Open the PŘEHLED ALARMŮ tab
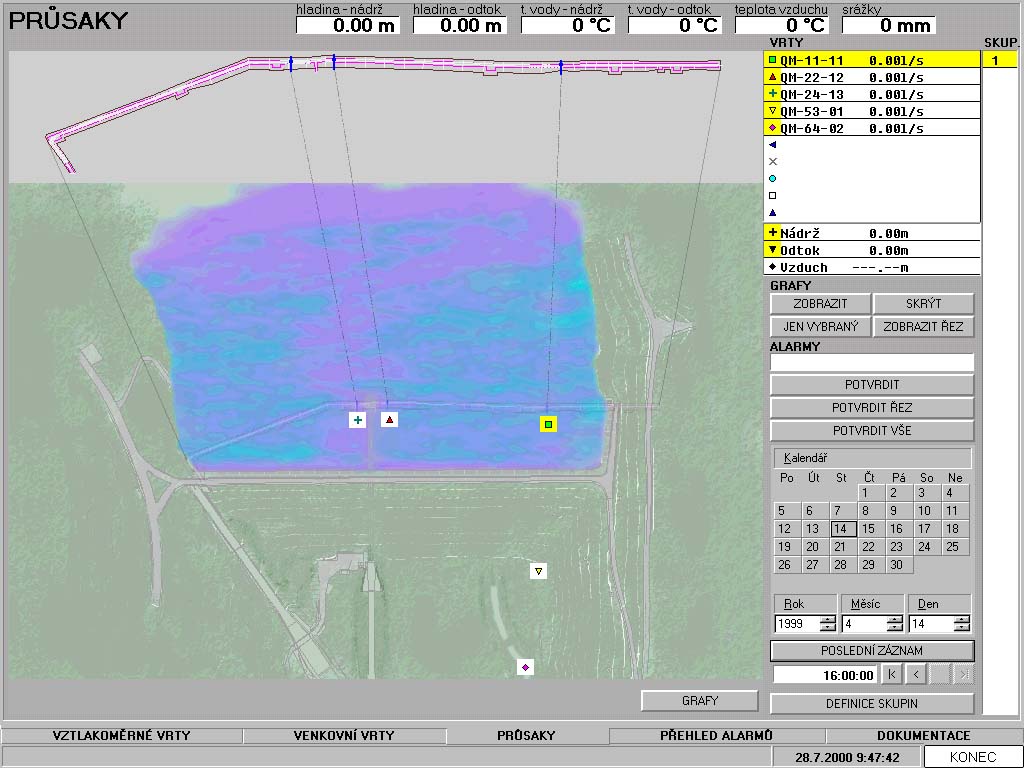1024x768 pixels. pyautogui.click(x=716, y=736)
